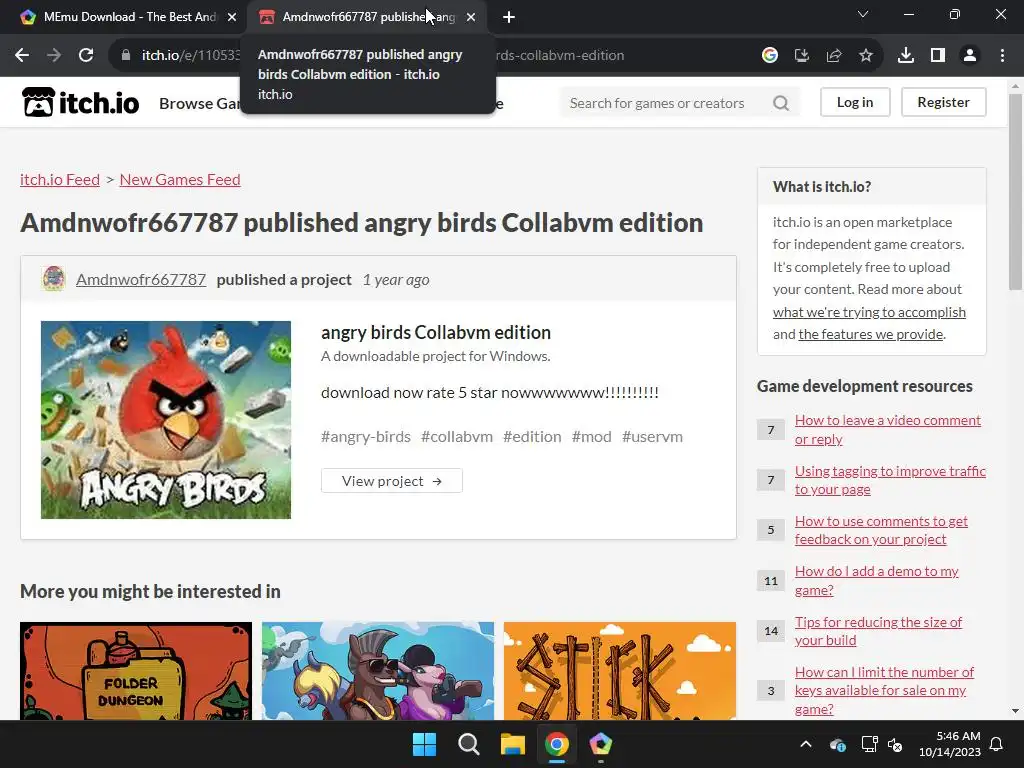Click the itch.io logo
The width and height of the screenshot is (1024, 768).
(x=80, y=103)
